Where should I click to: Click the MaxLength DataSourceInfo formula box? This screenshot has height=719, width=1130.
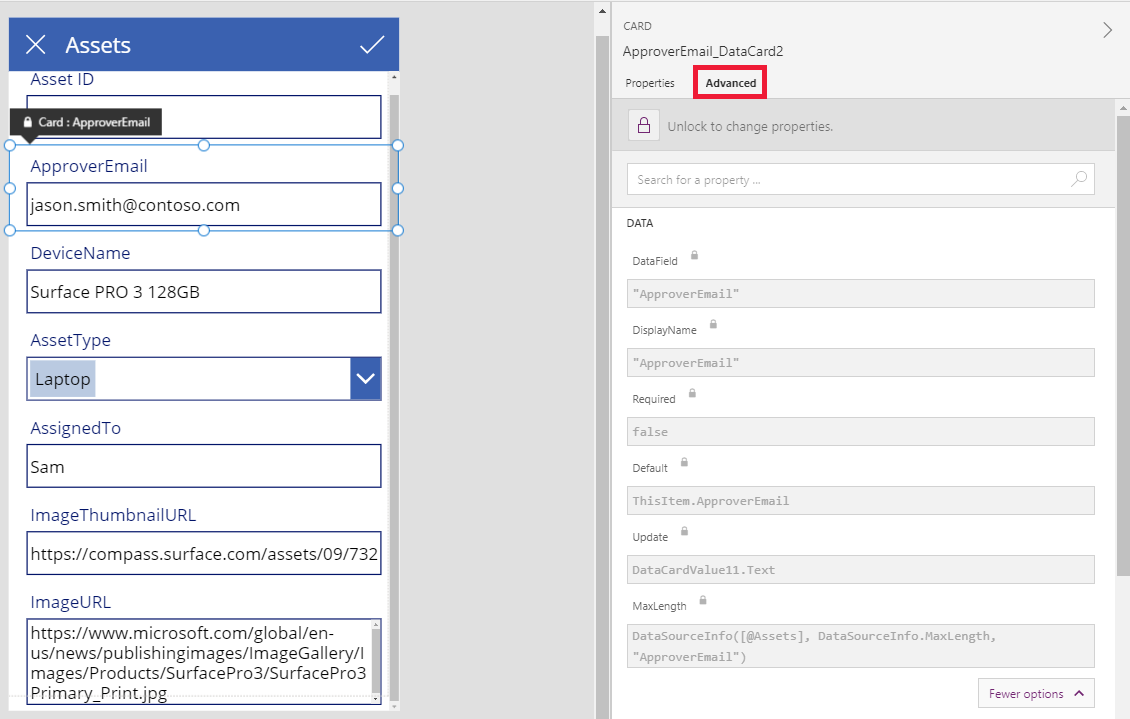point(860,646)
